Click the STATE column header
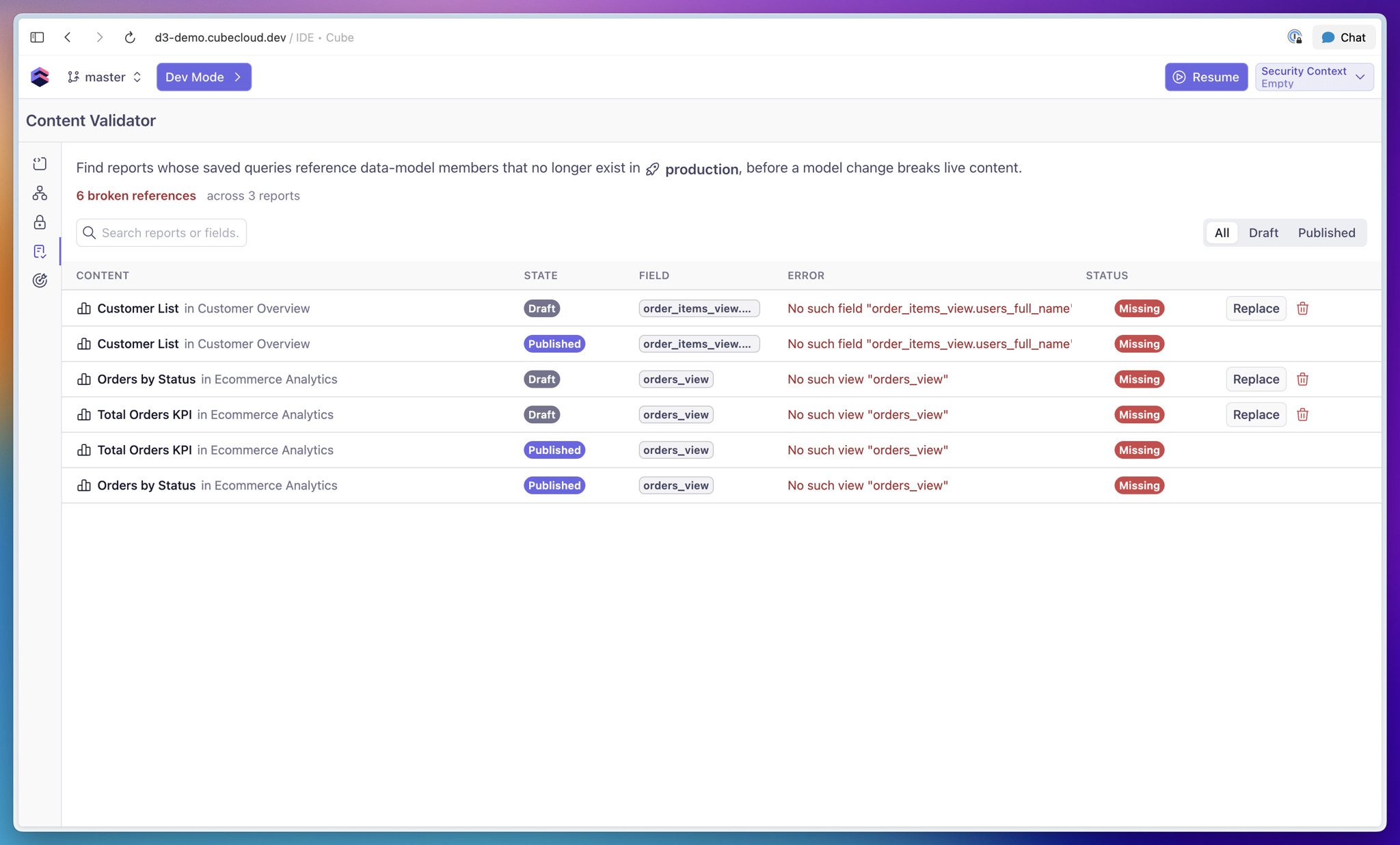Screen dimensions: 1400x845 (x=540, y=276)
